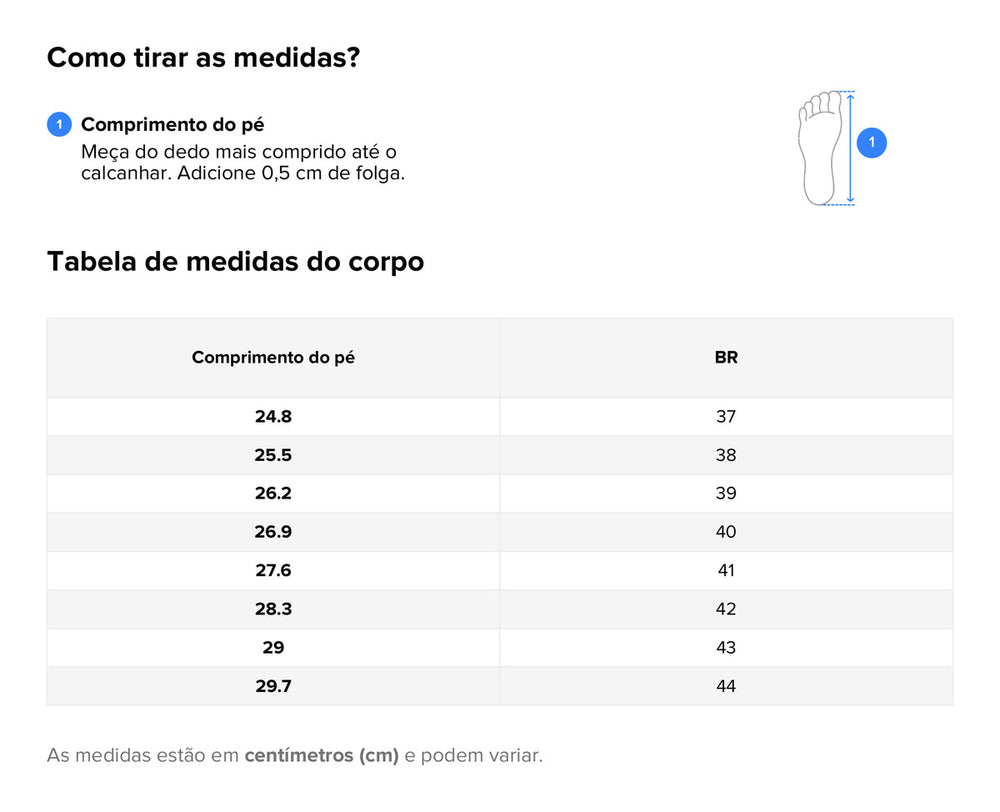The width and height of the screenshot is (1000, 812).
Task: Choose BR size 42 in table
Action: pos(726,609)
